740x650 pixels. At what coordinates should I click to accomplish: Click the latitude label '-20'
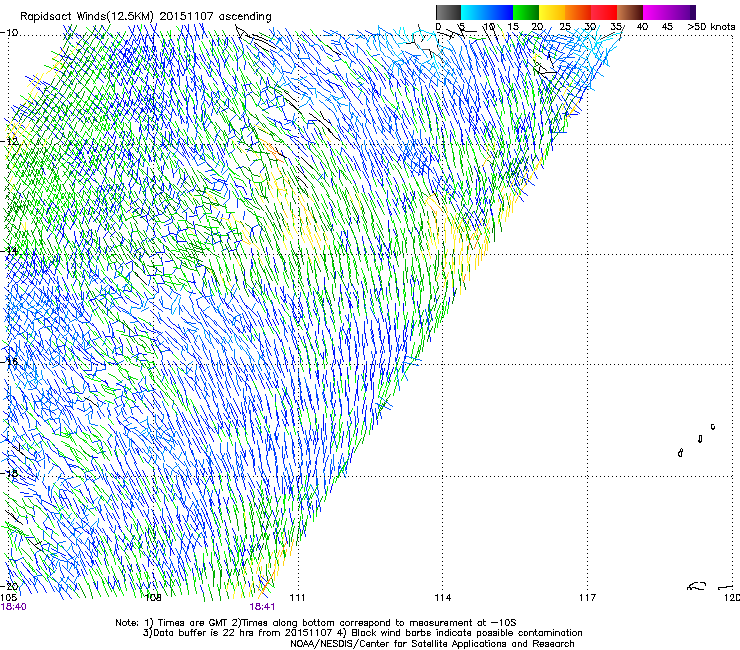(9, 587)
